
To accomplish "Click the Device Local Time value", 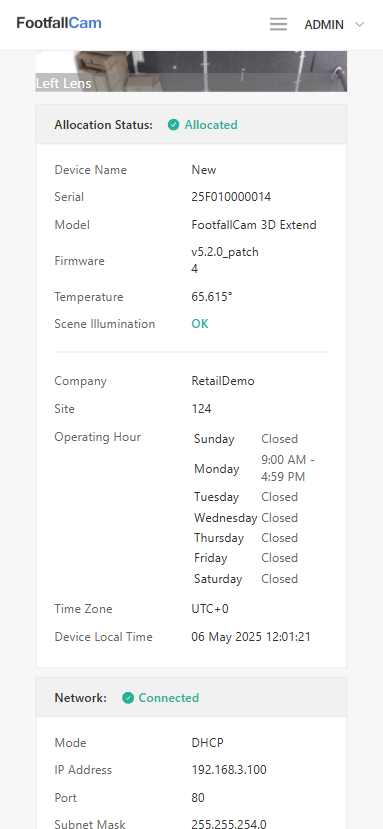I will 251,637.
